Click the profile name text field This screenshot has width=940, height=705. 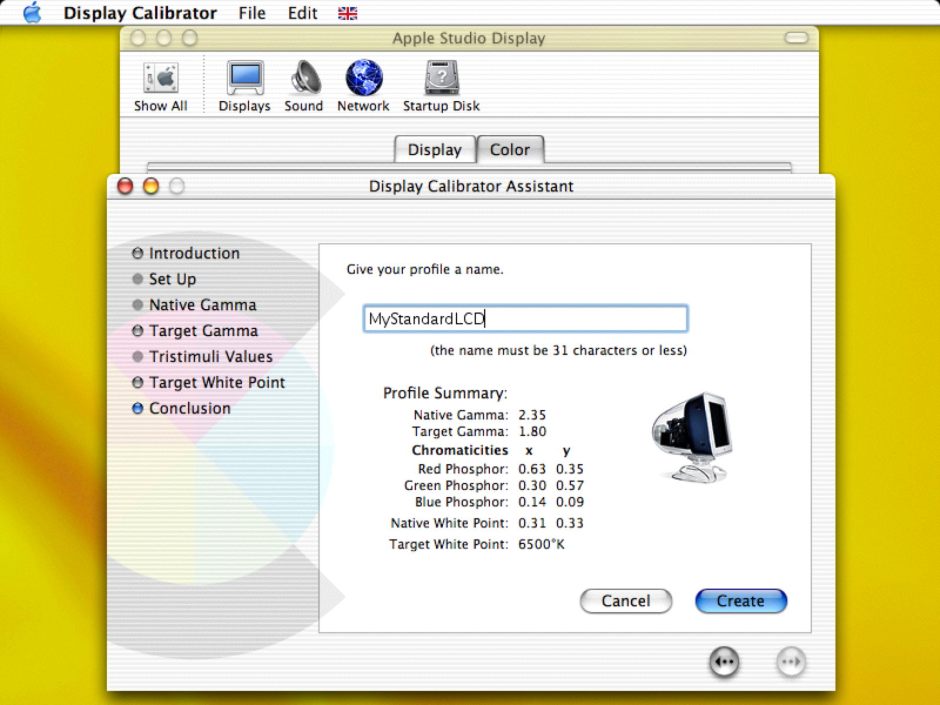(x=525, y=318)
